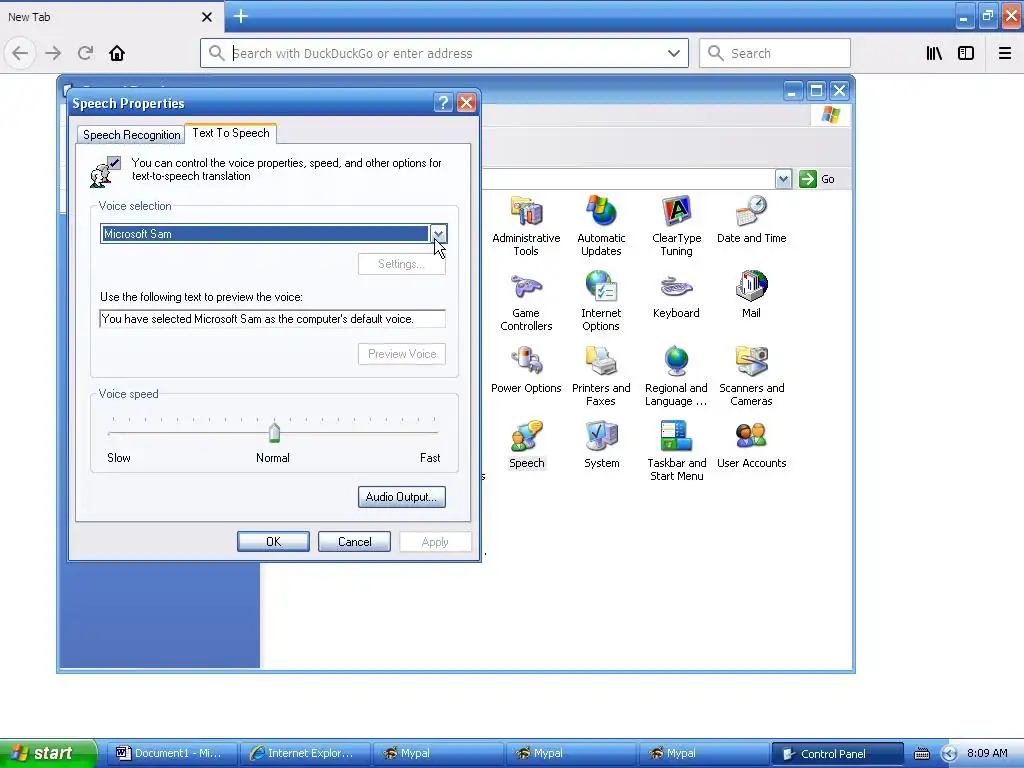Open the Windows Start button

point(48,753)
